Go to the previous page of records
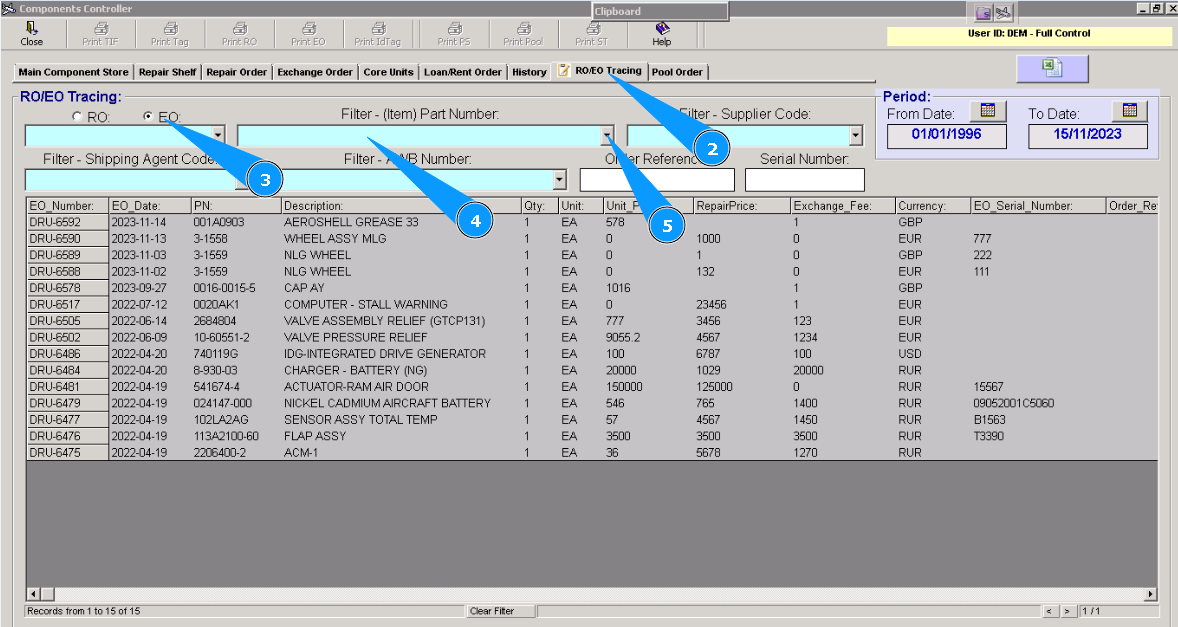This screenshot has height=627, width=1178. (1050, 611)
